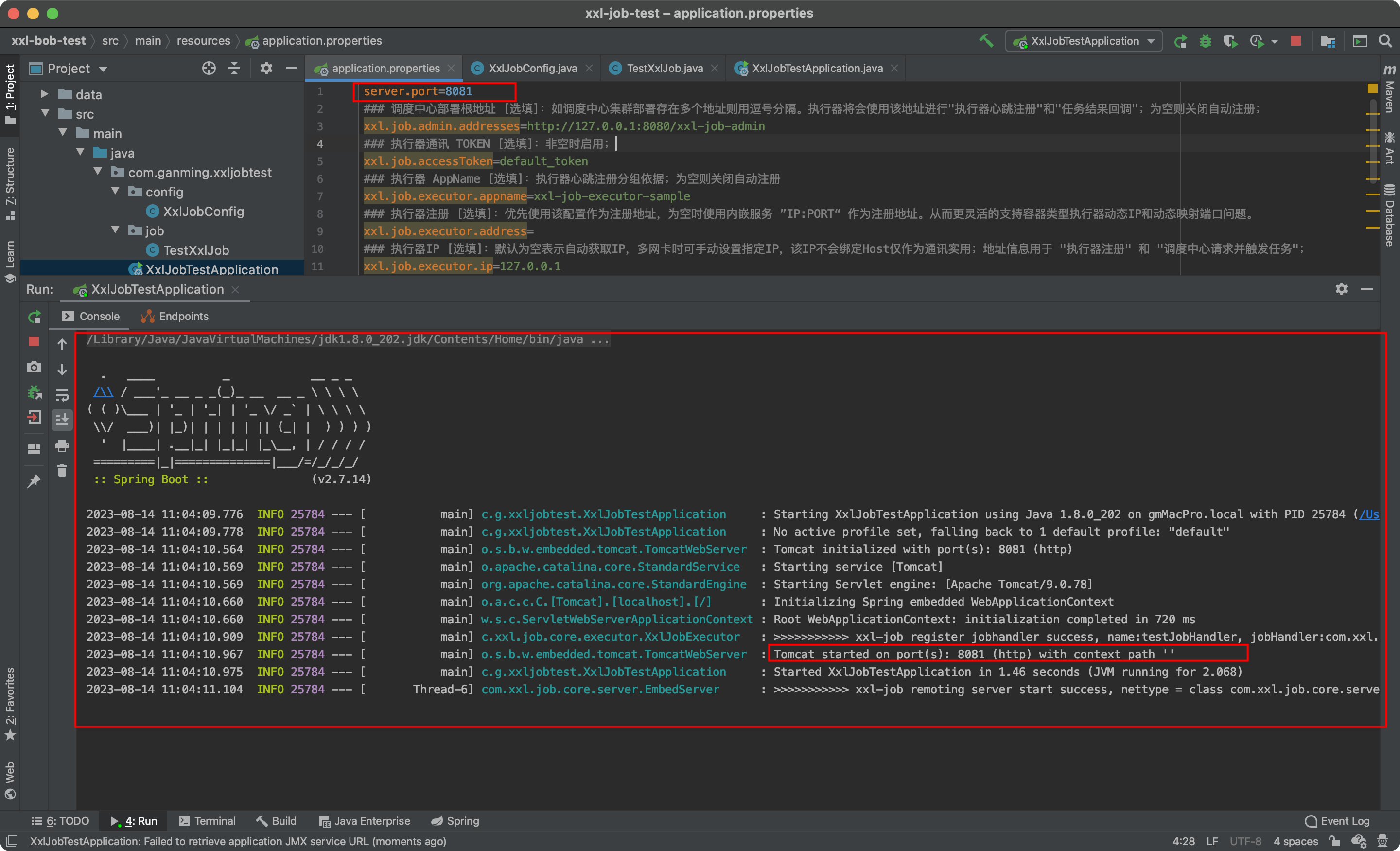Run with coverage icon in toolbar
Viewport: 1400px width, 851px height.
click(1230, 41)
